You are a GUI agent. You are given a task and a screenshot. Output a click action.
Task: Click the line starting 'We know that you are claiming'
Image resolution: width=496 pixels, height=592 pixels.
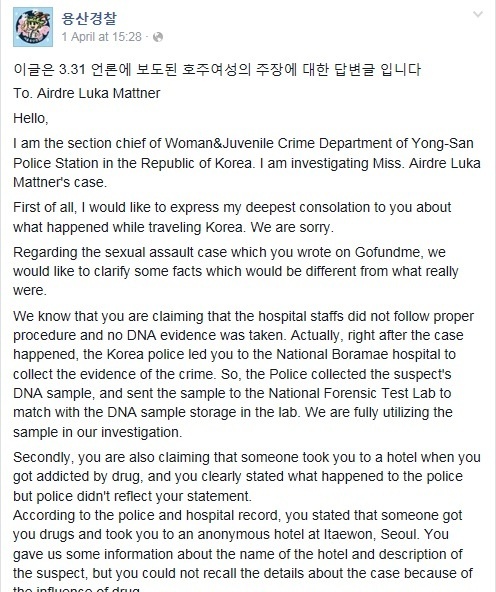[x=243, y=316]
